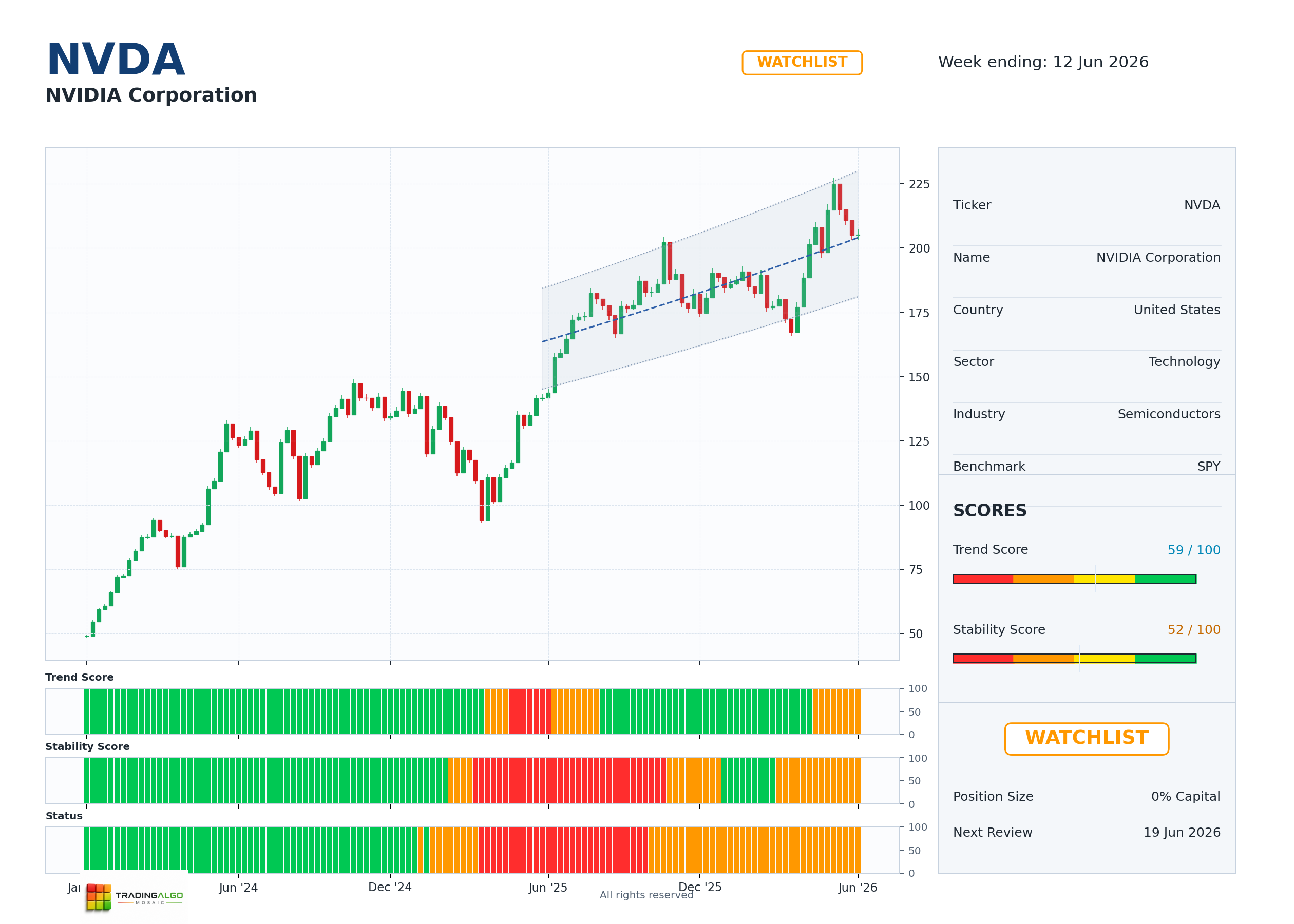Screen dimensions: 1294x924
Task: Click the Dec '25 date axis label
Action: tap(700, 888)
